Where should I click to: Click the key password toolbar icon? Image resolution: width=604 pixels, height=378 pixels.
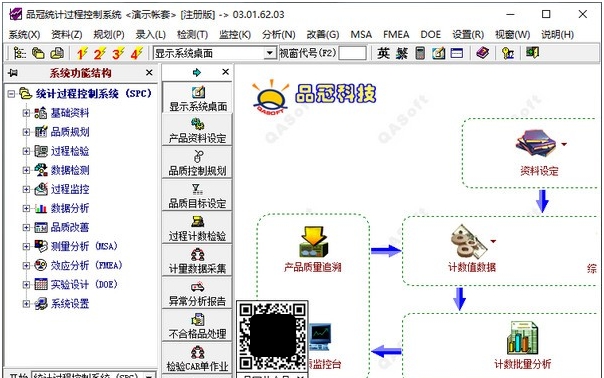pyautogui.click(x=508, y=53)
